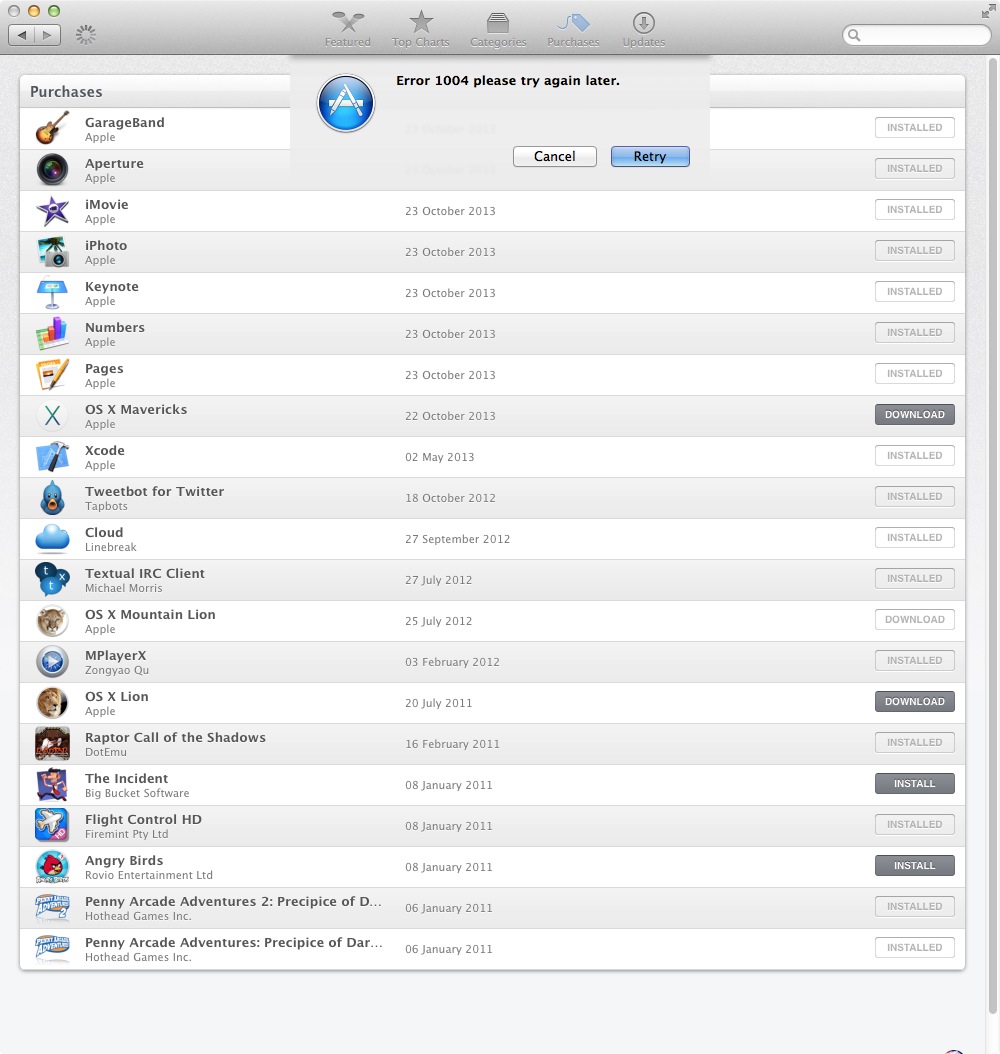1000x1054 pixels.
Task: Click the Installed button for MPlayerX
Action: coord(915,661)
